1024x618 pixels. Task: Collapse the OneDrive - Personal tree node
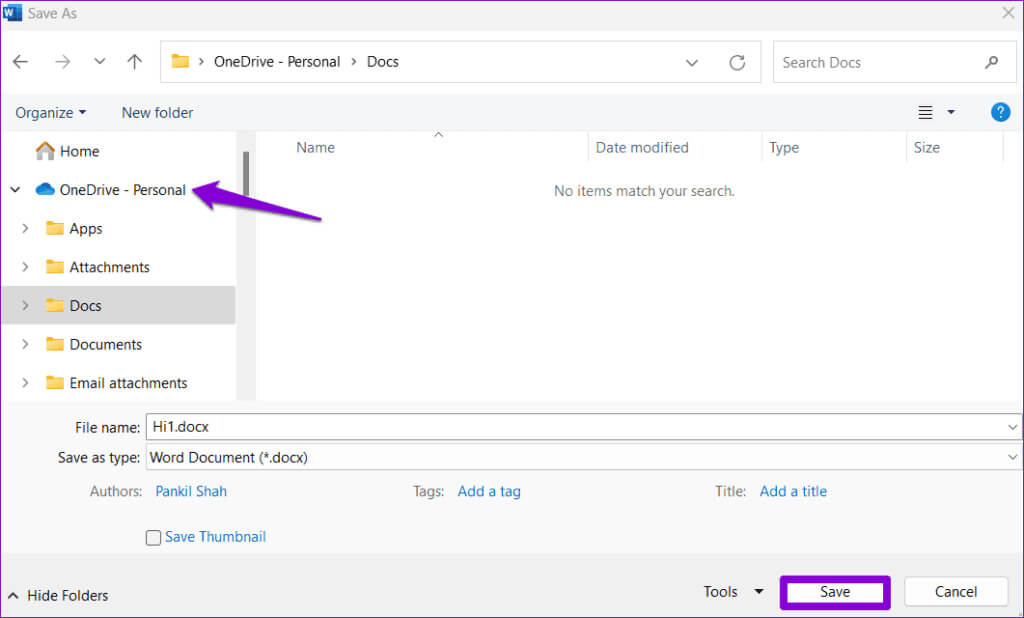click(x=15, y=190)
